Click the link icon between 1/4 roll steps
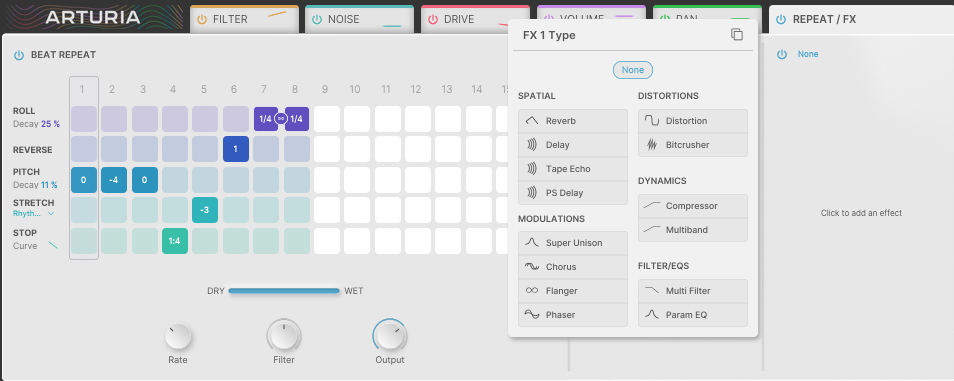This screenshot has width=954, height=381. [x=280, y=119]
